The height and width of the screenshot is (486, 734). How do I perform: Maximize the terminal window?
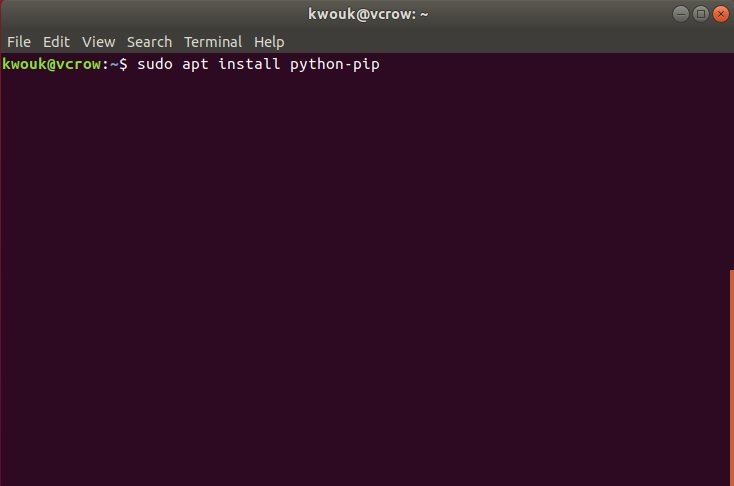click(x=700, y=14)
